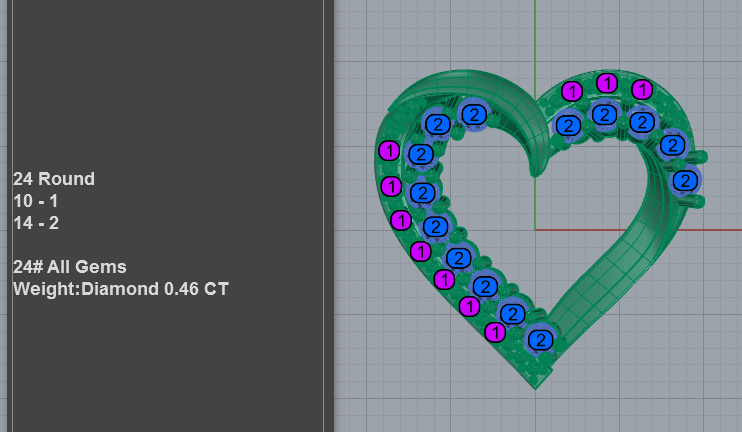Pick the lowest blue 2 gem near heart tip
Image resolution: width=742 pixels, height=432 pixels.
[540, 340]
